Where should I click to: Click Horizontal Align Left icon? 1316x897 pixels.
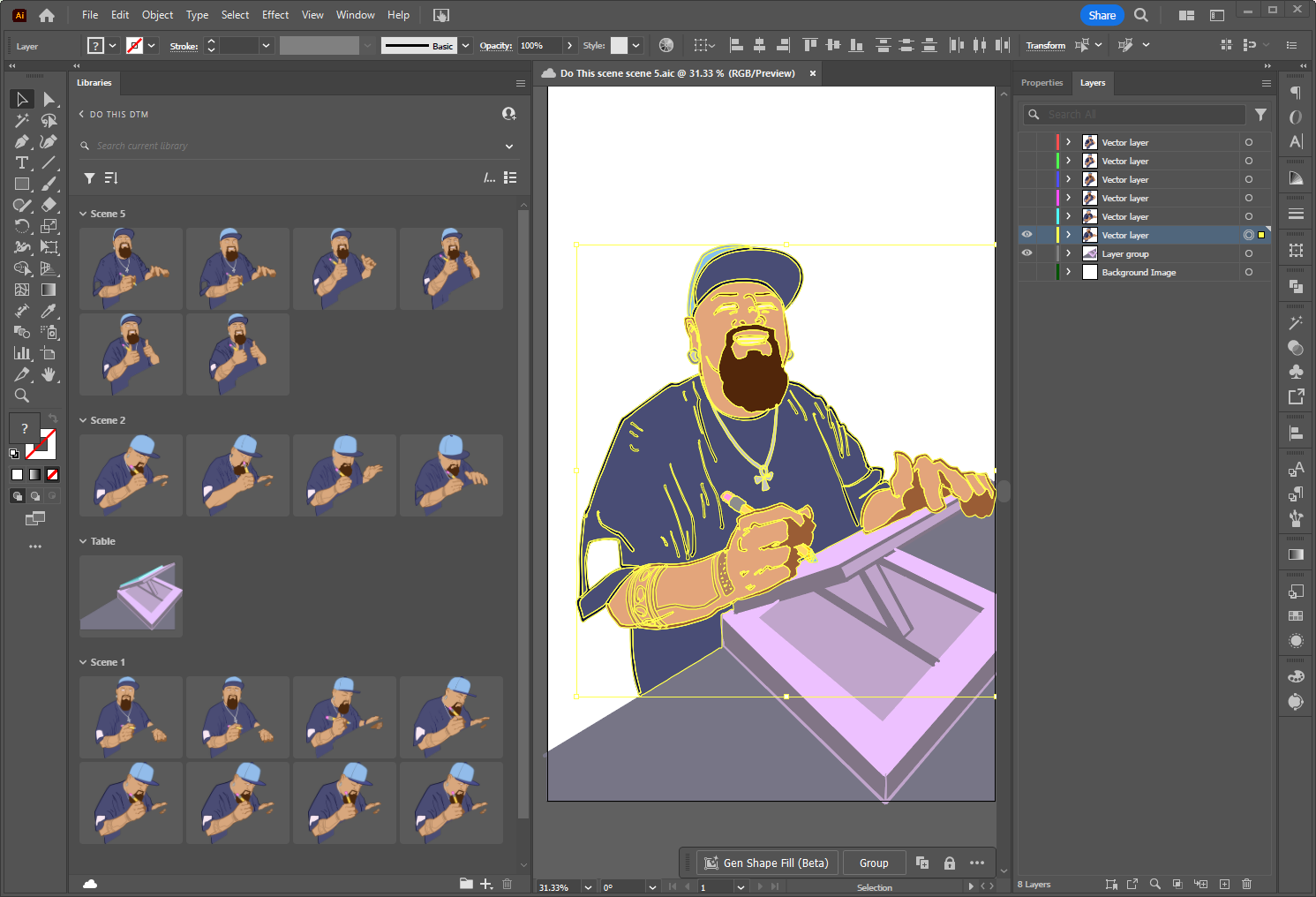[736, 45]
